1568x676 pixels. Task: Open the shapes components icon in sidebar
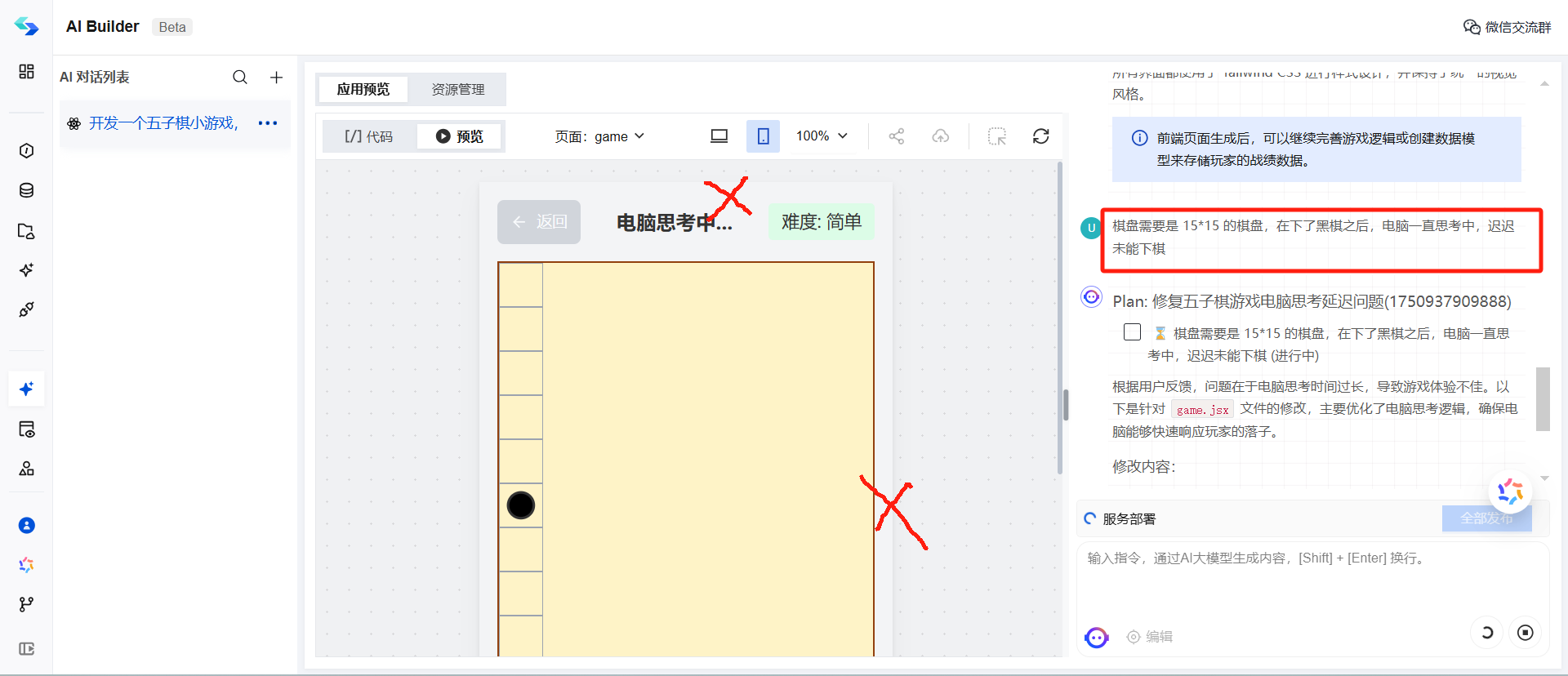tap(26, 469)
